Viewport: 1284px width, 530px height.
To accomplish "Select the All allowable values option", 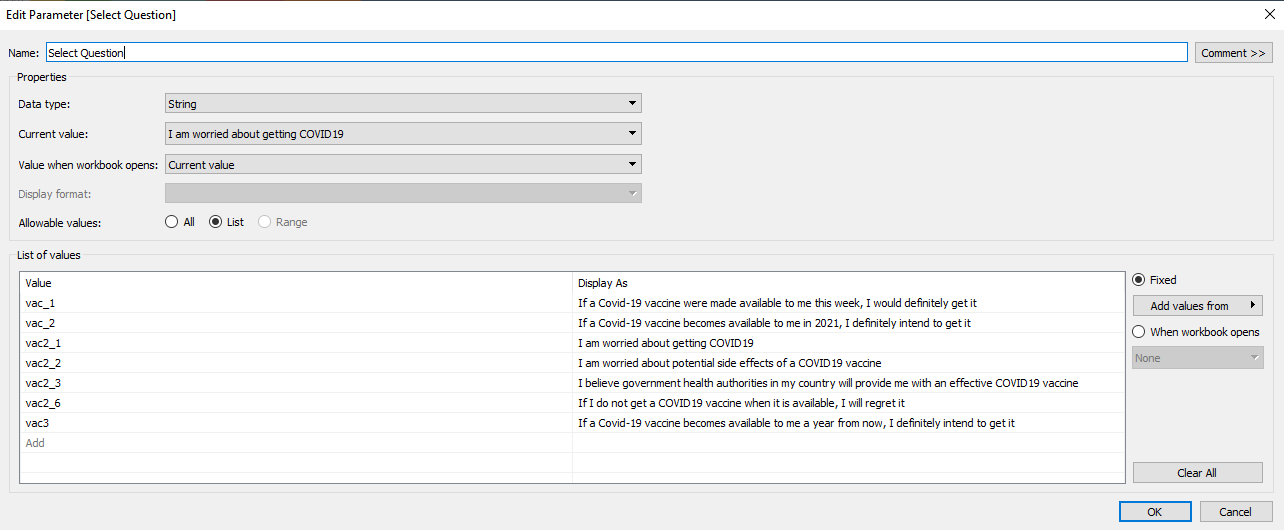I will 172,222.
